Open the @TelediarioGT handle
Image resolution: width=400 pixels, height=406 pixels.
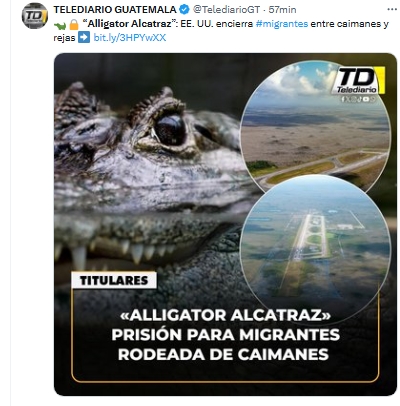[226, 10]
